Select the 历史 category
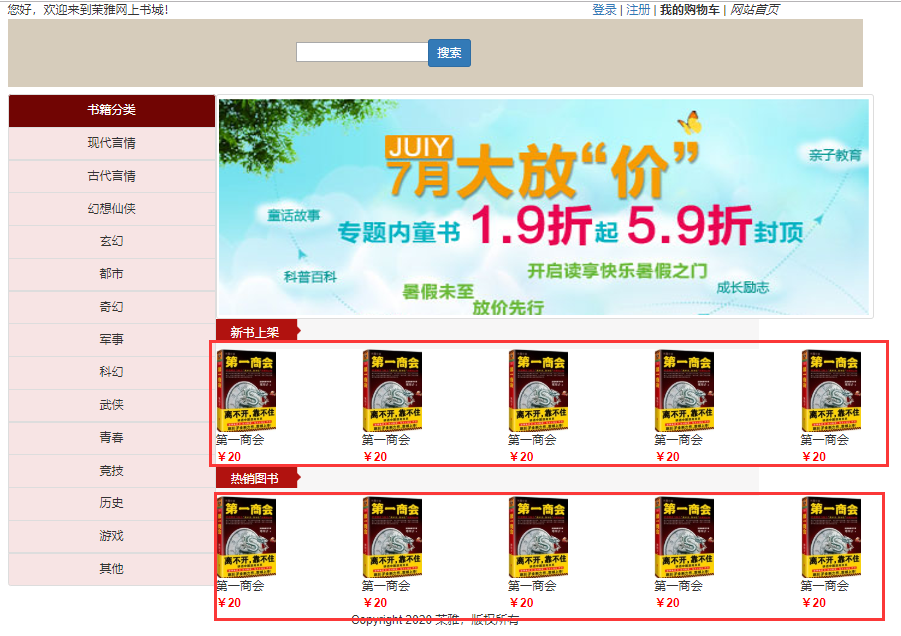Image resolution: width=901 pixels, height=636 pixels. point(111,503)
